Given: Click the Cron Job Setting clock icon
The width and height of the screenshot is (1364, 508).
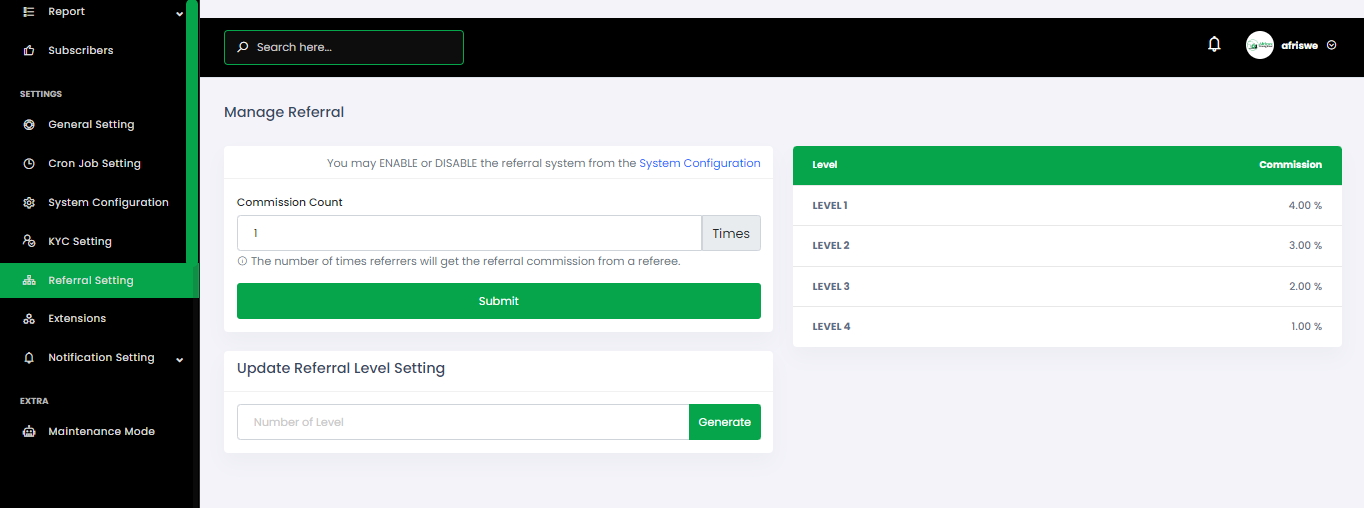Looking at the screenshot, I should tap(28, 164).
